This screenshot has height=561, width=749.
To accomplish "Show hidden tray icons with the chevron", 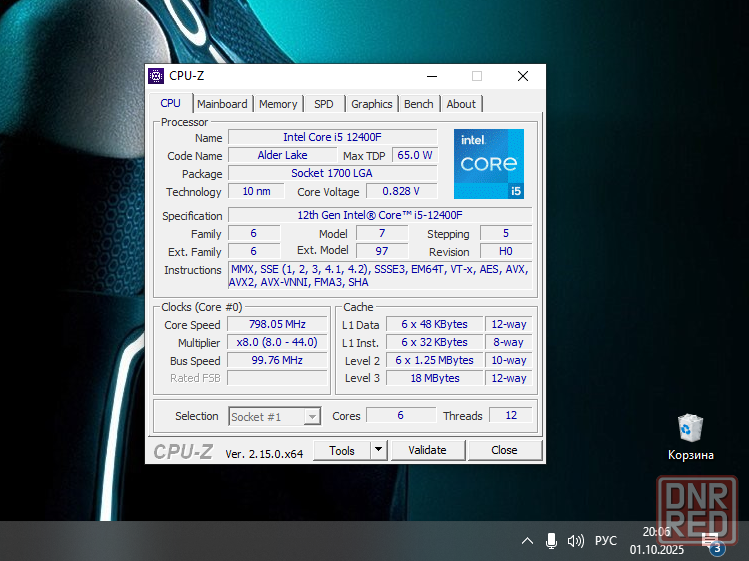I will (x=527, y=541).
